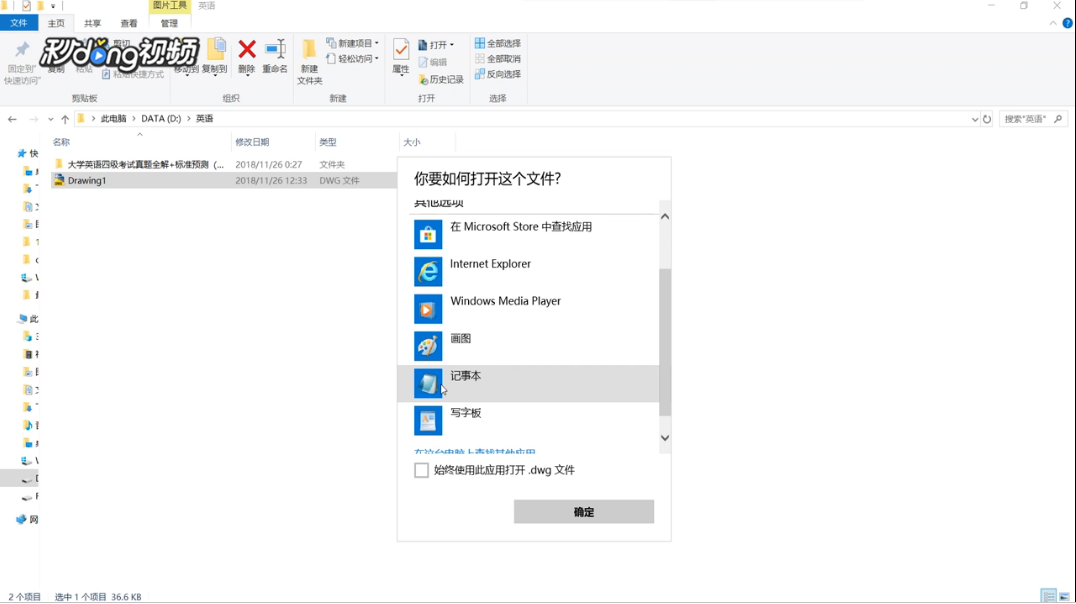Choose the Notepad (记事本) app icon

pyautogui.click(x=428, y=384)
